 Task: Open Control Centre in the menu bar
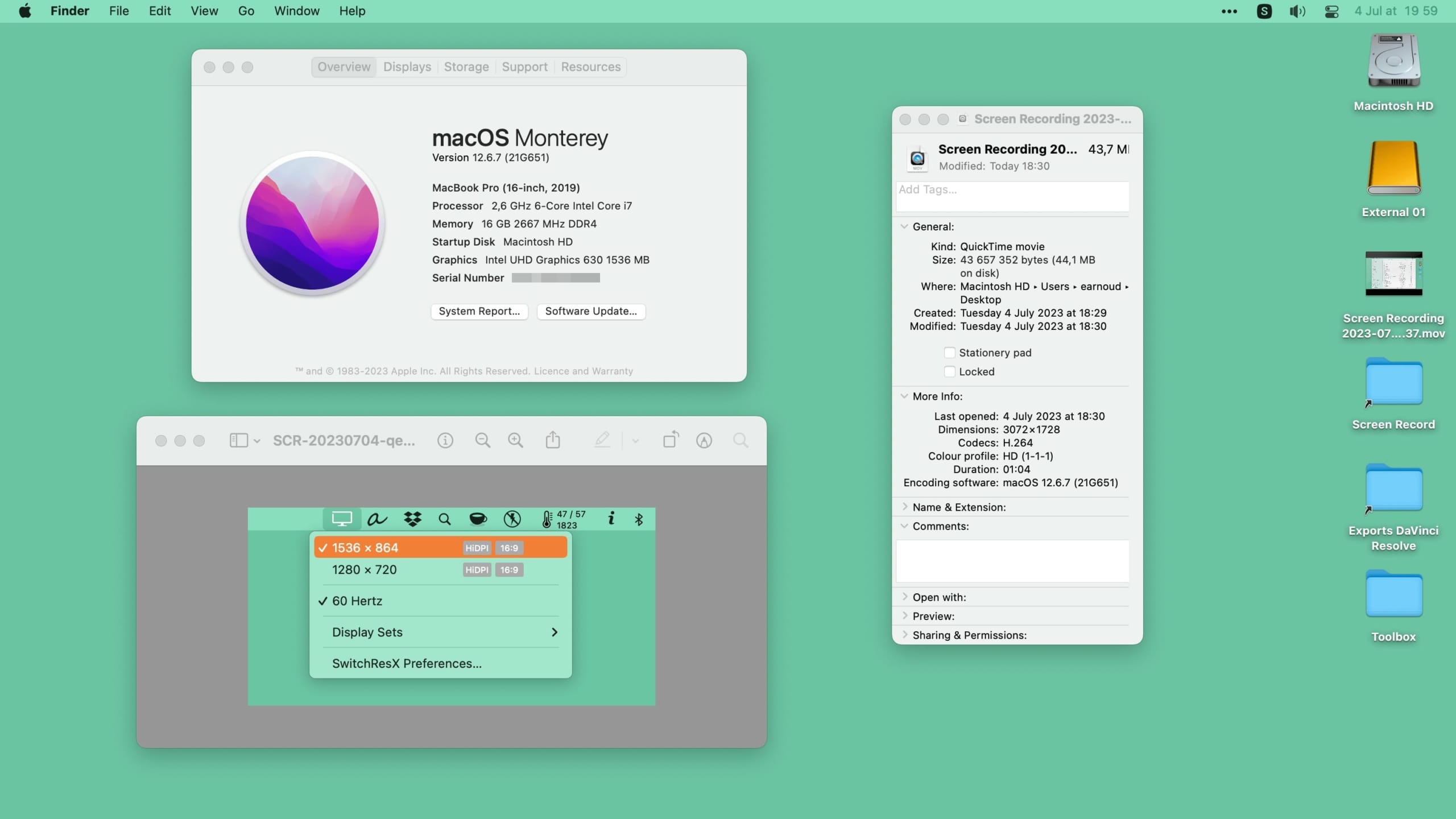(x=1331, y=11)
